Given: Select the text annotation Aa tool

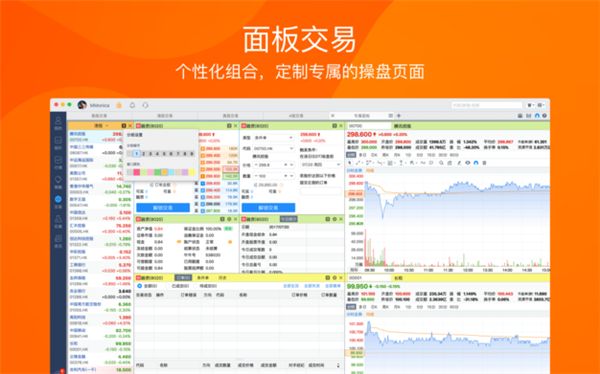Looking at the screenshot, I should [x=423, y=163].
